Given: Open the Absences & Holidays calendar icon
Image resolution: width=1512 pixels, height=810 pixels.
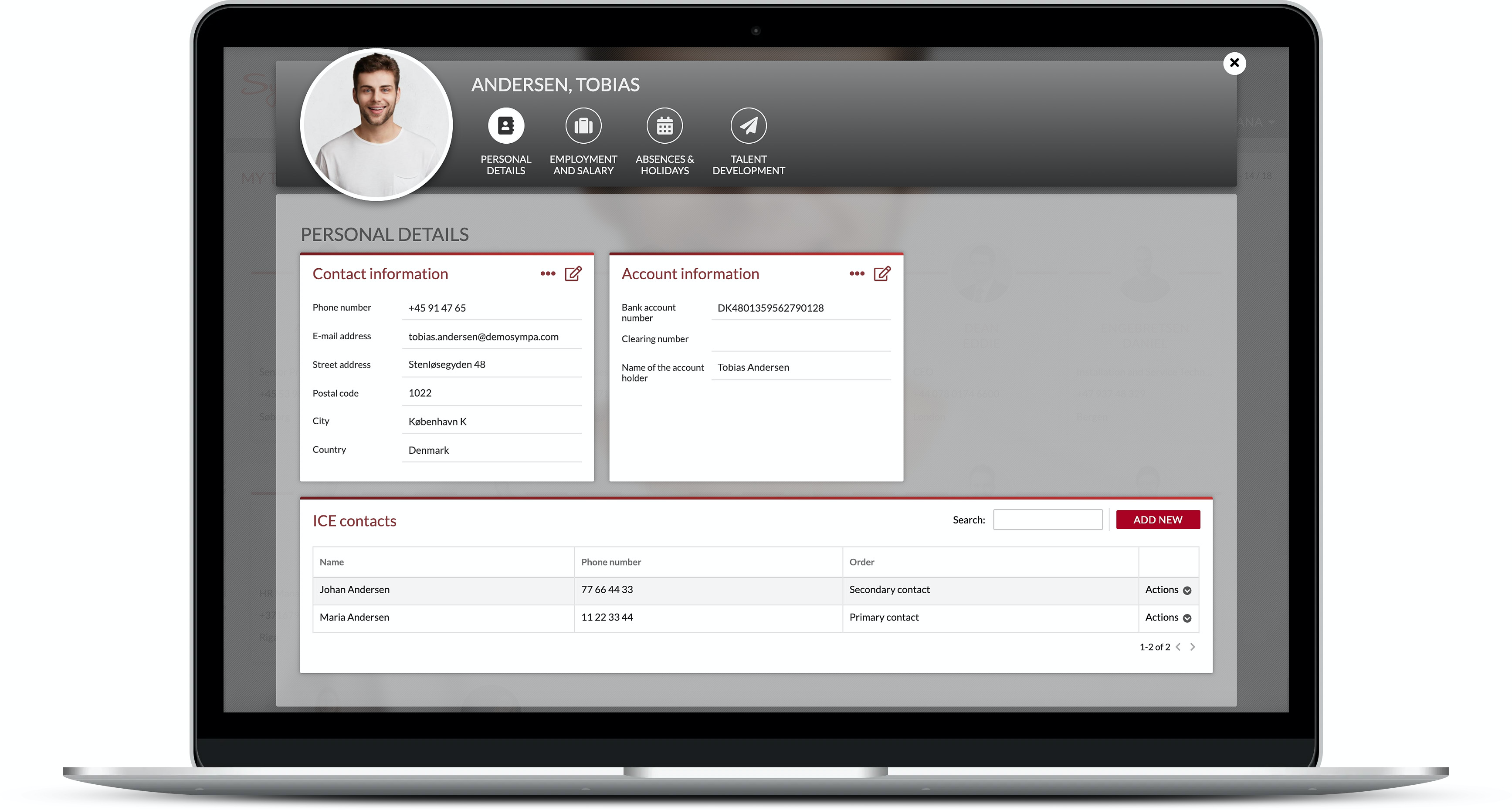Looking at the screenshot, I should pyautogui.click(x=664, y=125).
